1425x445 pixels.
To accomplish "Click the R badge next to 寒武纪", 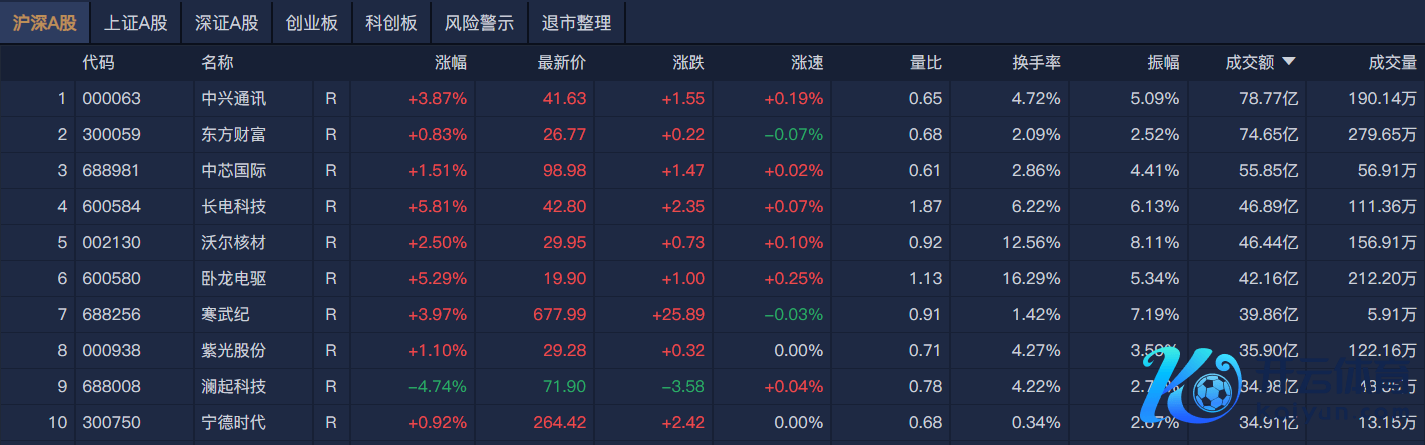I will [x=331, y=315].
